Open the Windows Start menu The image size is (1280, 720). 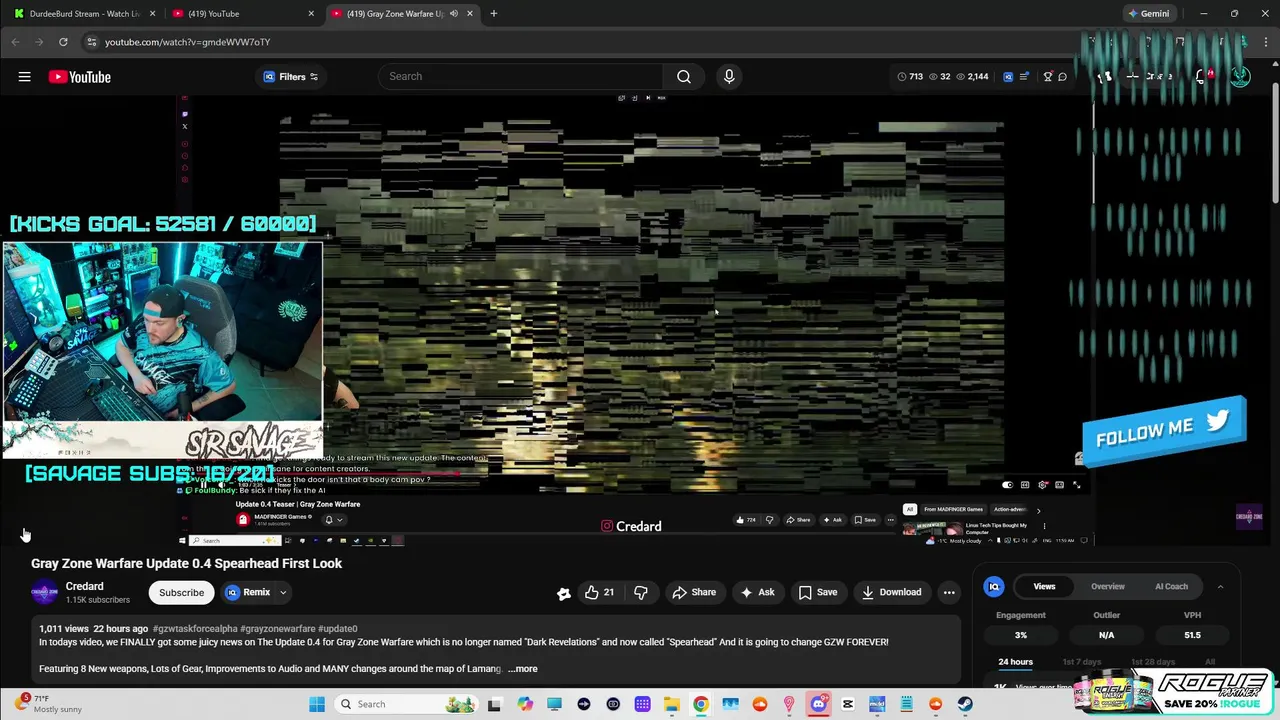(x=317, y=704)
